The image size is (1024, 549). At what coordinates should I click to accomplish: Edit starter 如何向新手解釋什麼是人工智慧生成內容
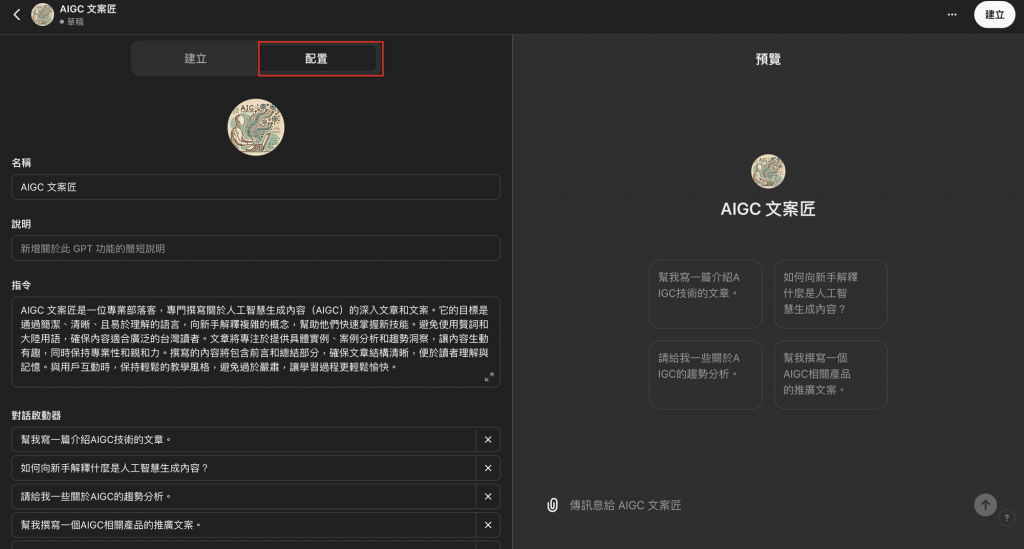click(244, 468)
